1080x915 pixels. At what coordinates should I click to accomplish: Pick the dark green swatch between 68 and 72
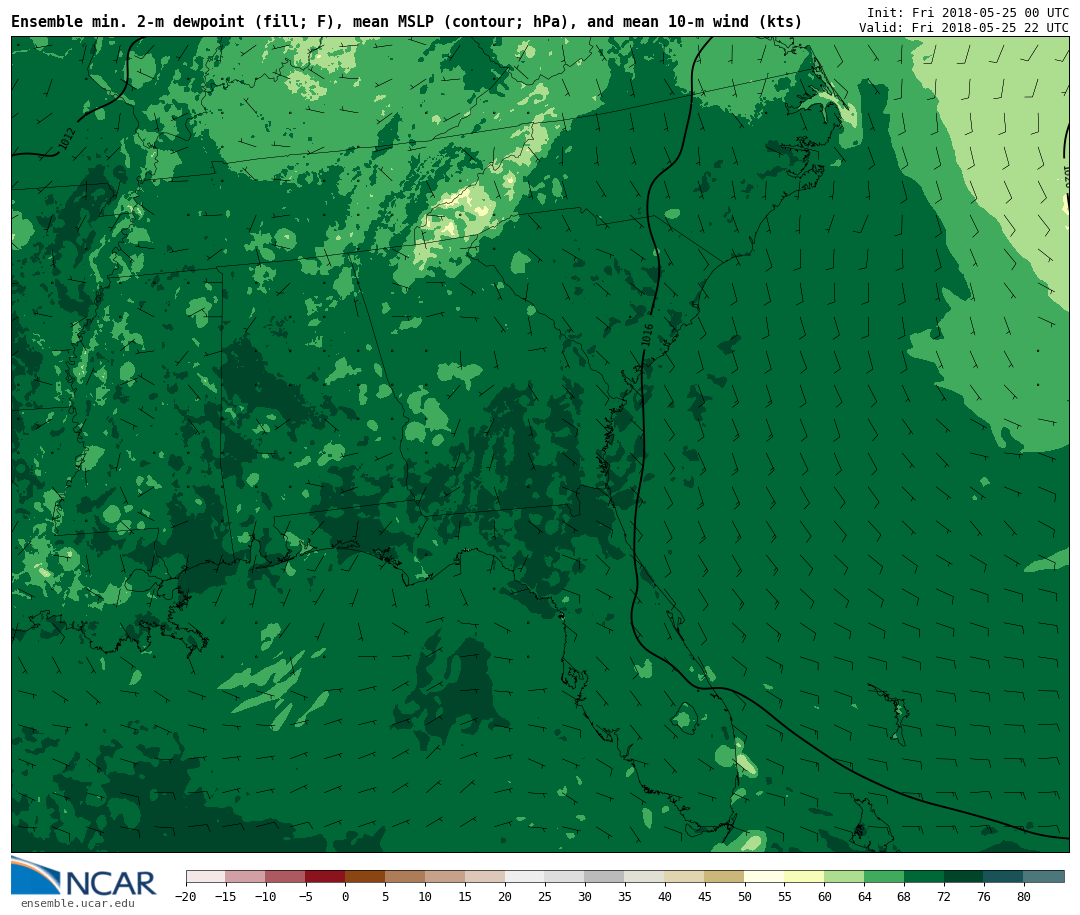click(x=924, y=877)
